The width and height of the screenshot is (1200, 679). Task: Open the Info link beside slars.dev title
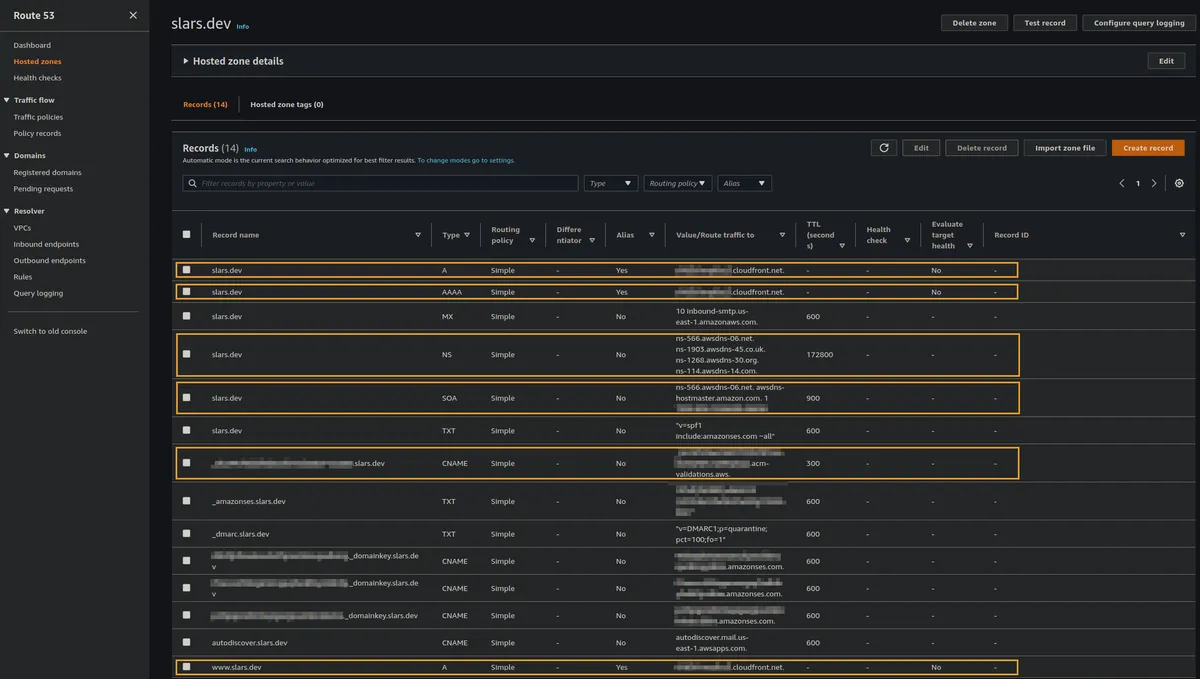coord(243,27)
